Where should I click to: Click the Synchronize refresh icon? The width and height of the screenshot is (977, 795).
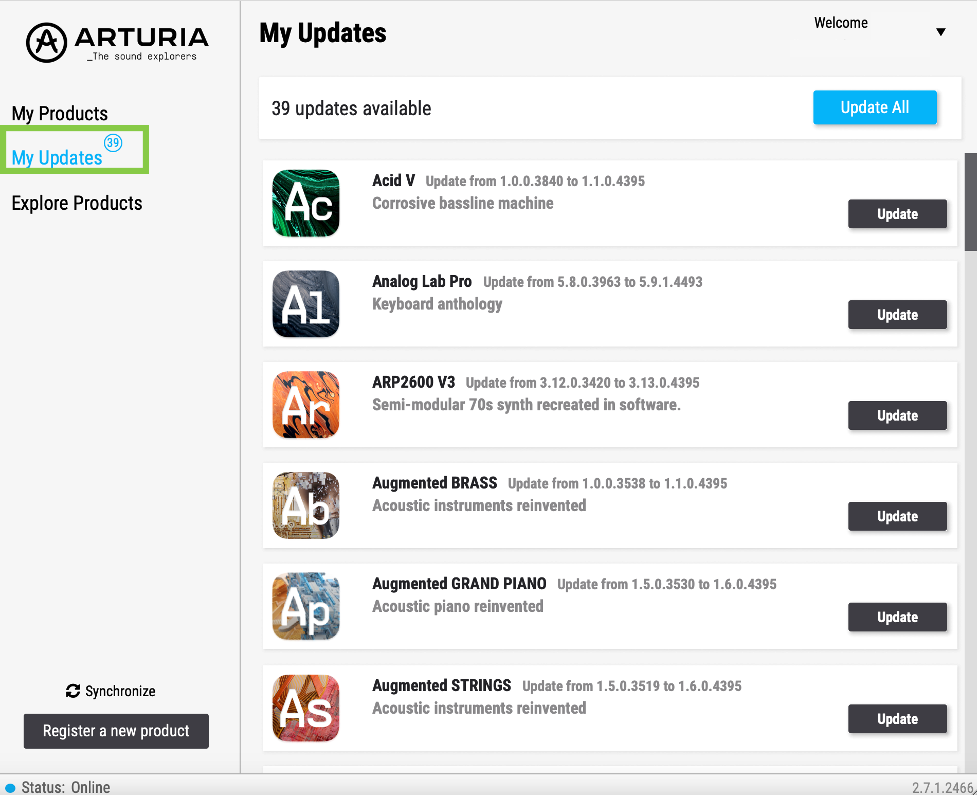pos(73,691)
